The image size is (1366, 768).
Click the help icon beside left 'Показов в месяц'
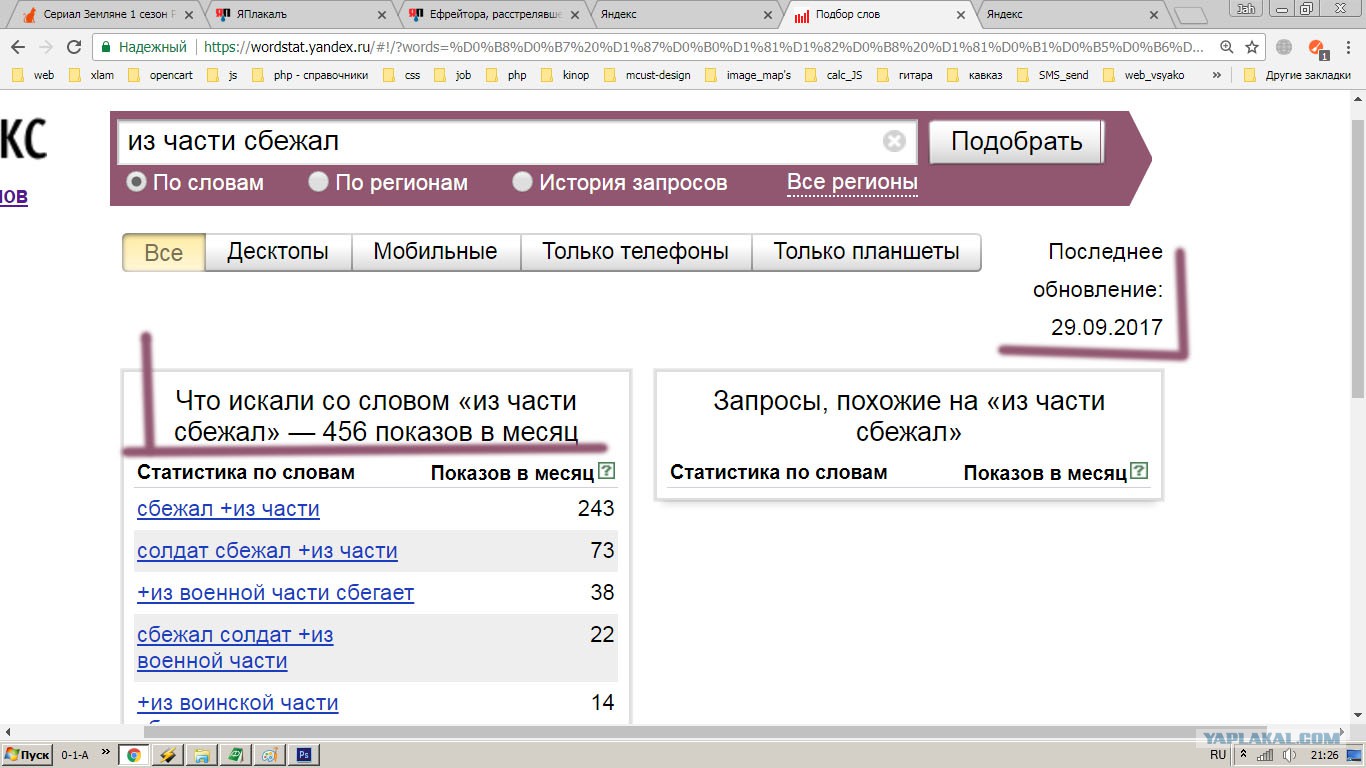606,472
